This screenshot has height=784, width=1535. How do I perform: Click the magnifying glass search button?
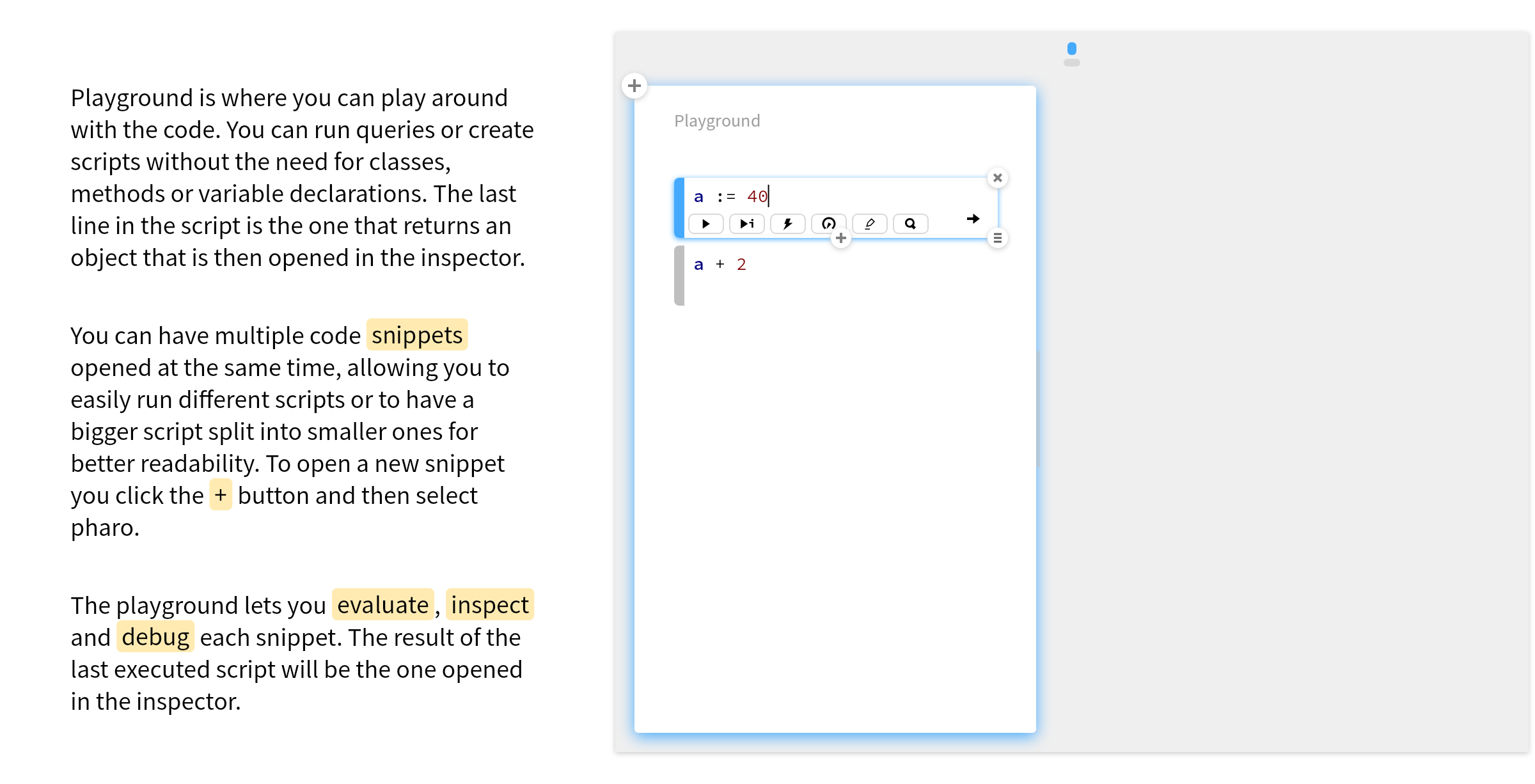pyautogui.click(x=910, y=224)
